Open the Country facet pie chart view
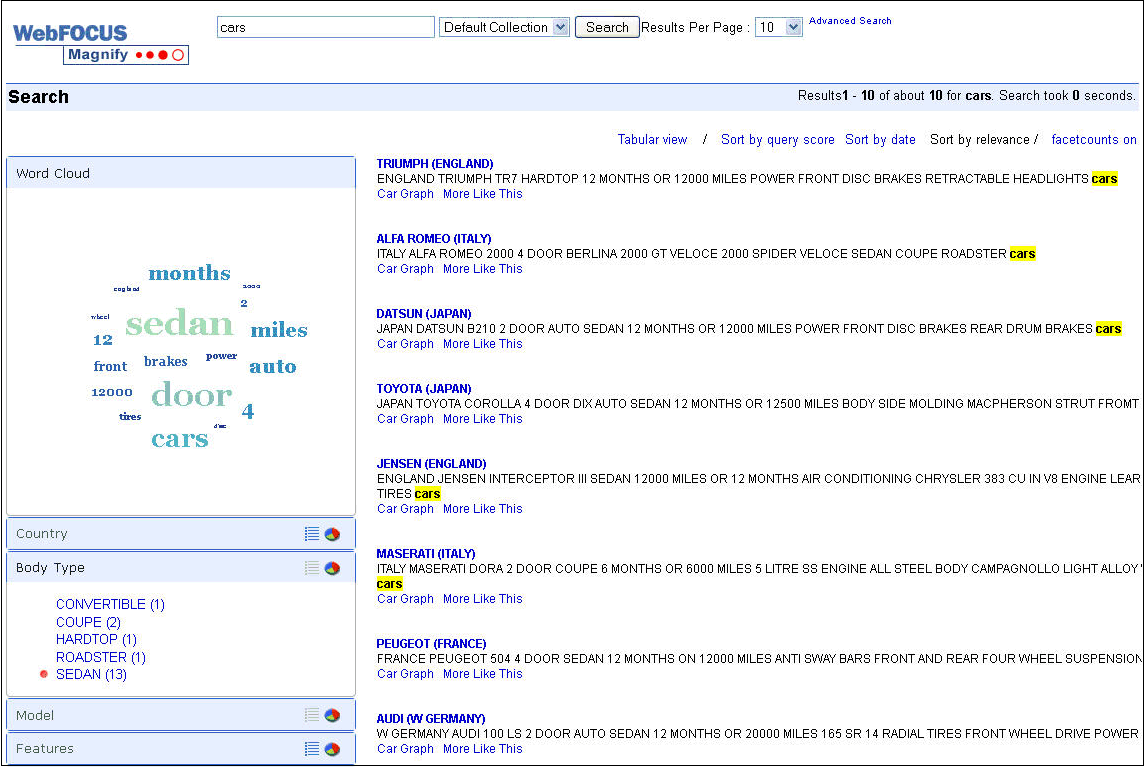Screen dimensions: 1144x767 click(x=331, y=533)
